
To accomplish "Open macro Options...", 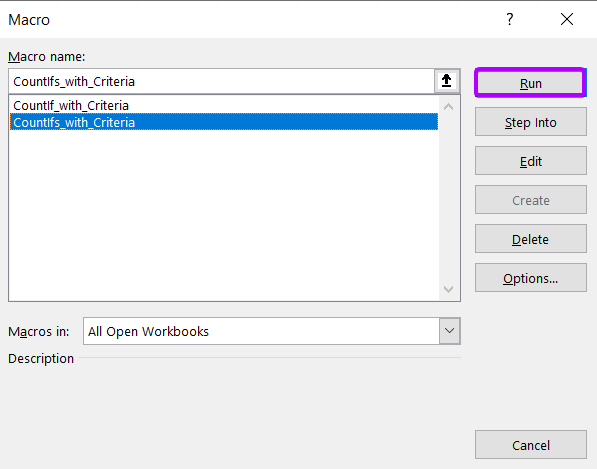I will pos(530,278).
